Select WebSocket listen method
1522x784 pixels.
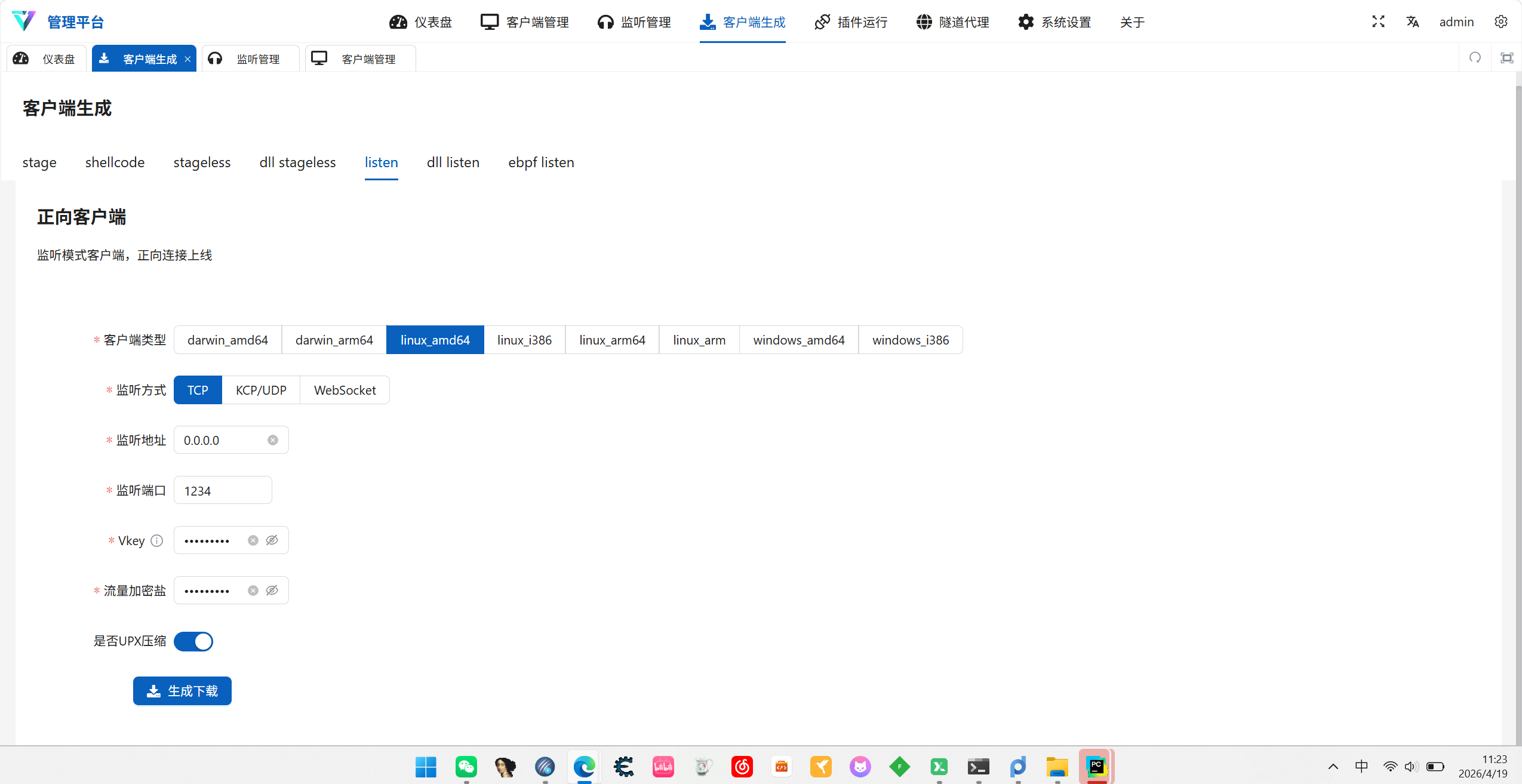[345, 390]
